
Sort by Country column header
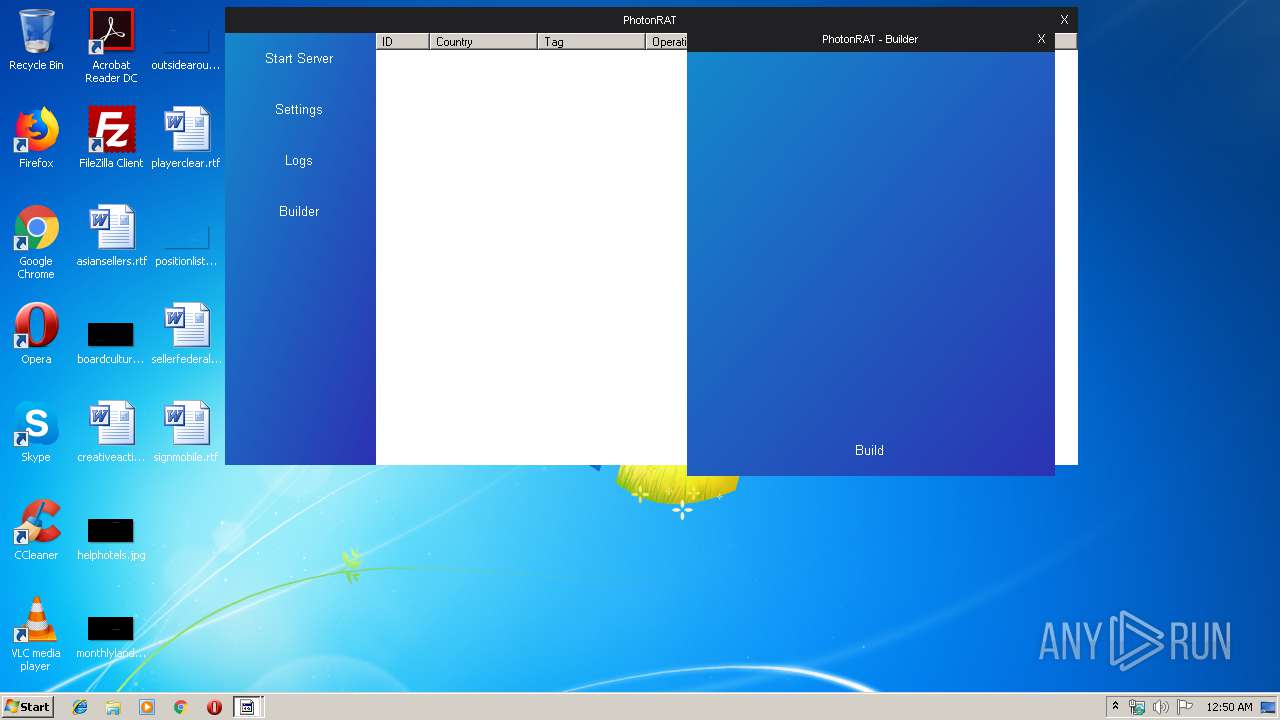click(x=484, y=41)
